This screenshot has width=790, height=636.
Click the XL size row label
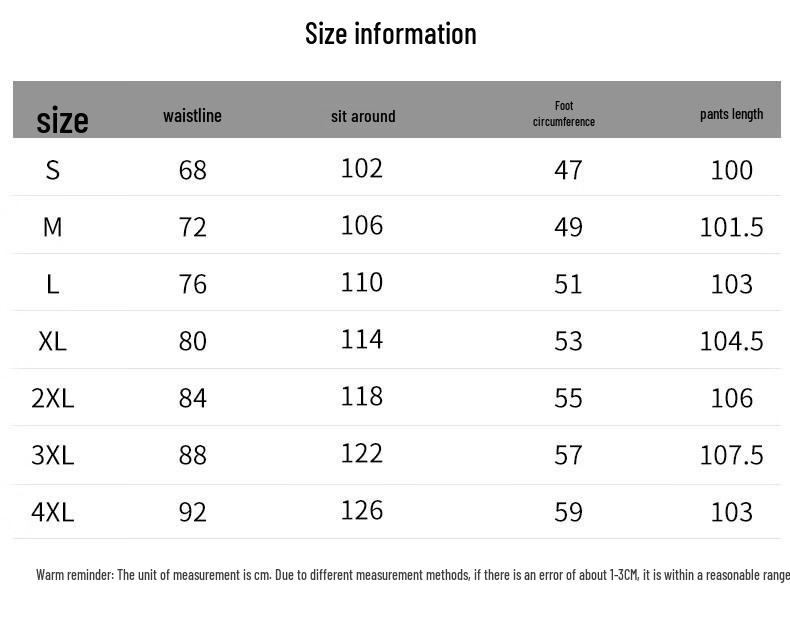click(53, 341)
